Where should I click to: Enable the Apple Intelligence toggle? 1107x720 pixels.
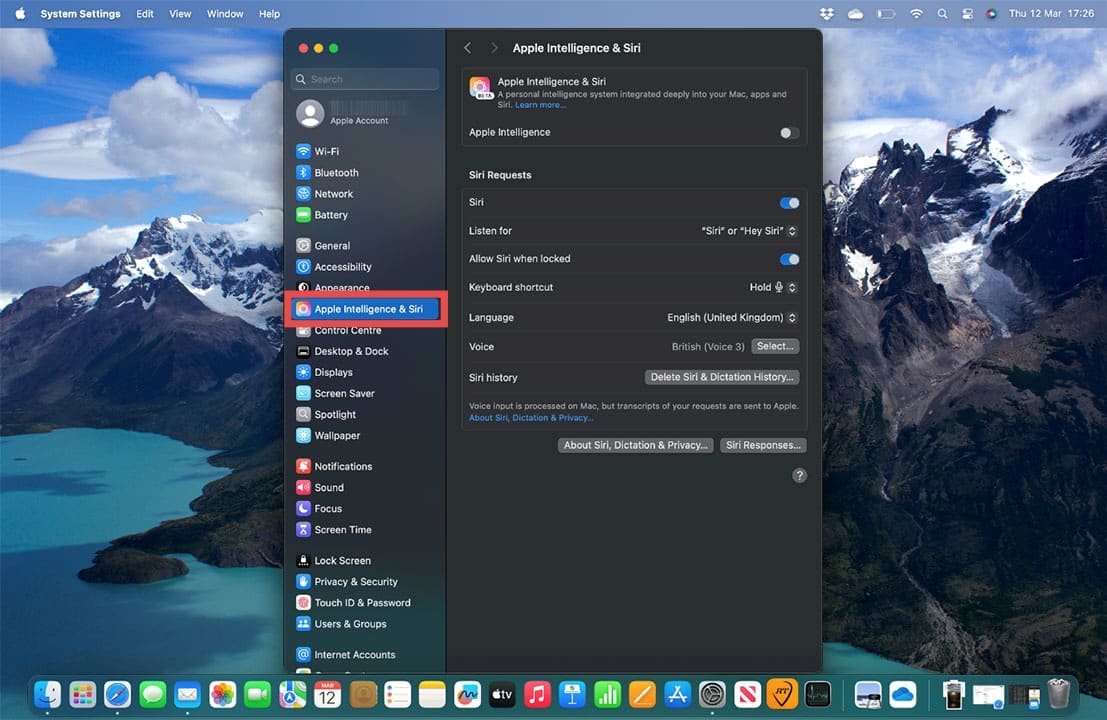tap(789, 133)
